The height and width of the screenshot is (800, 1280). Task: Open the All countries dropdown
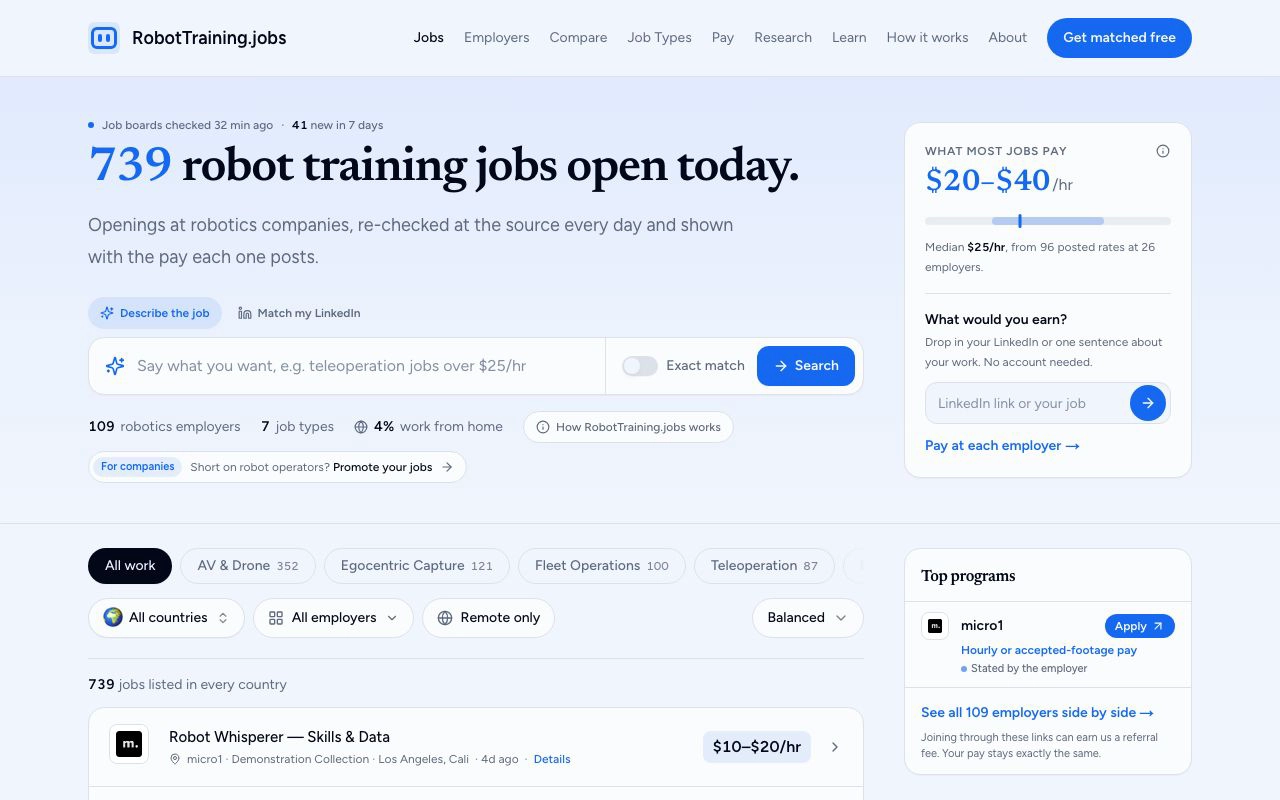click(166, 618)
